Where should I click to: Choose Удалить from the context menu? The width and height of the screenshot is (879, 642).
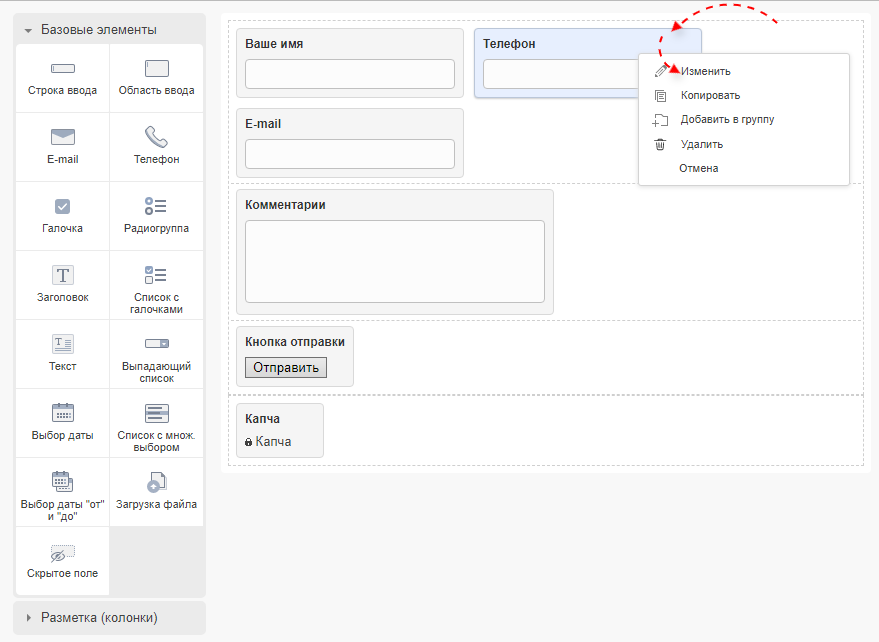point(701,144)
